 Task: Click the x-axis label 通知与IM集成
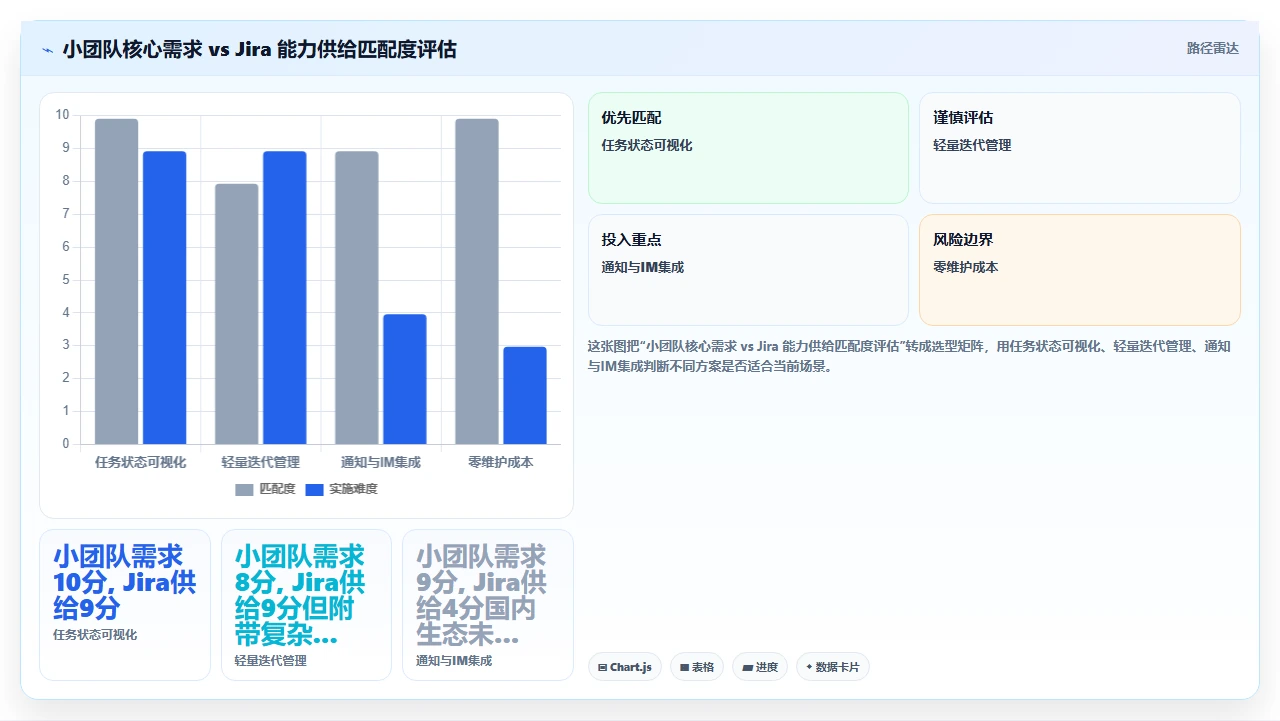point(381,462)
